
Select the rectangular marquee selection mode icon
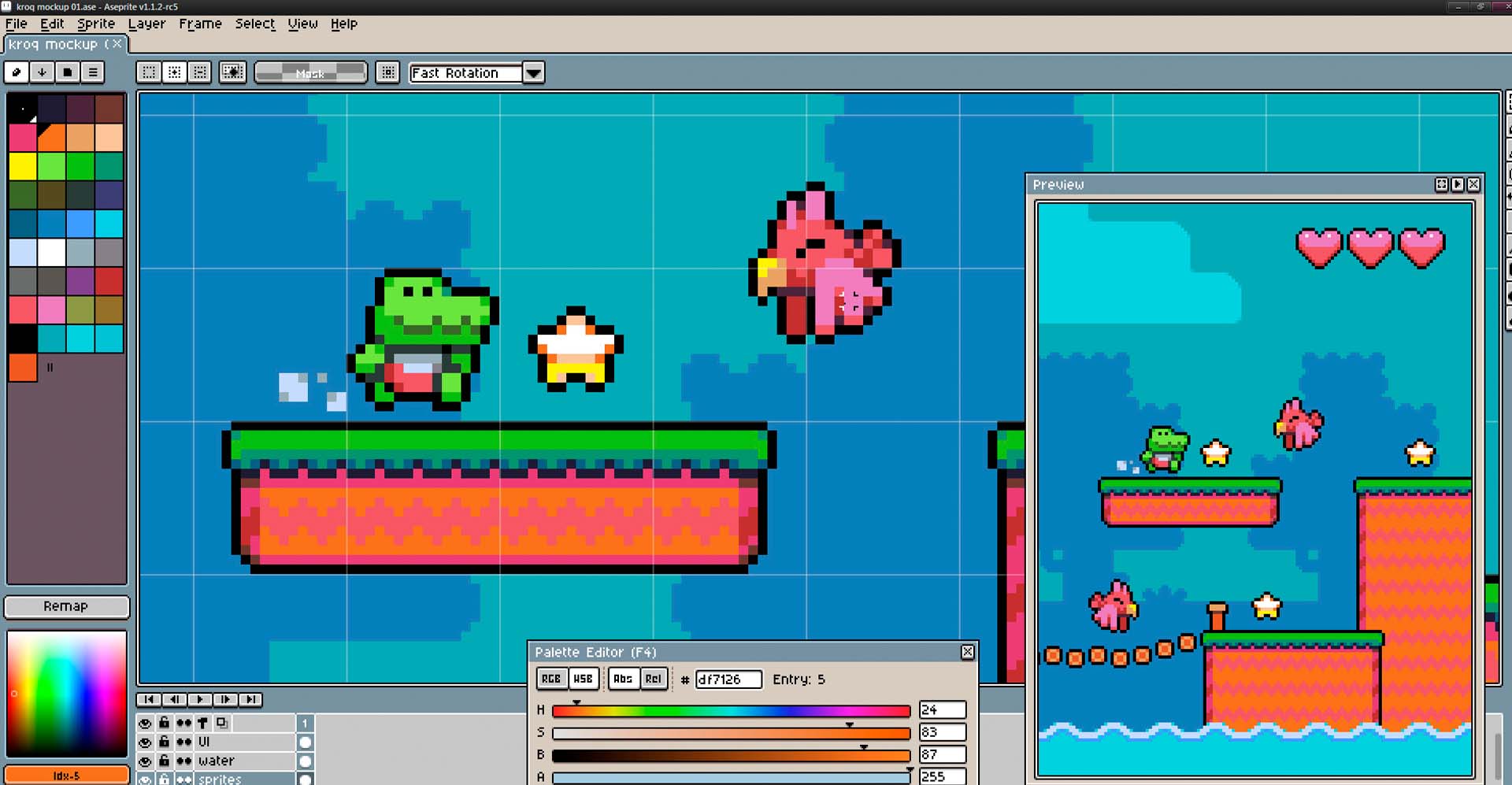(x=148, y=72)
